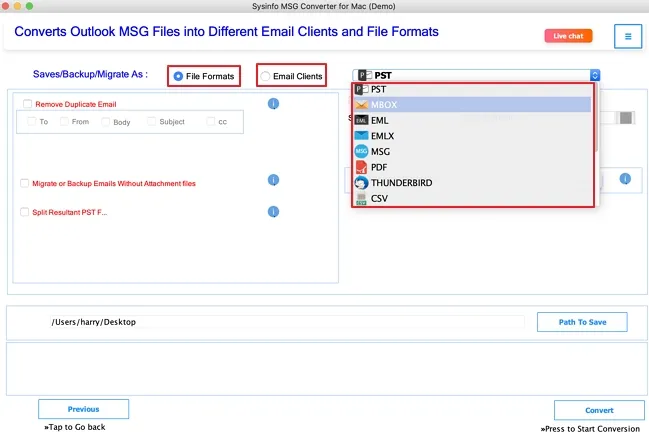Click the PDF file icon
The image size is (649, 443).
pos(361,167)
